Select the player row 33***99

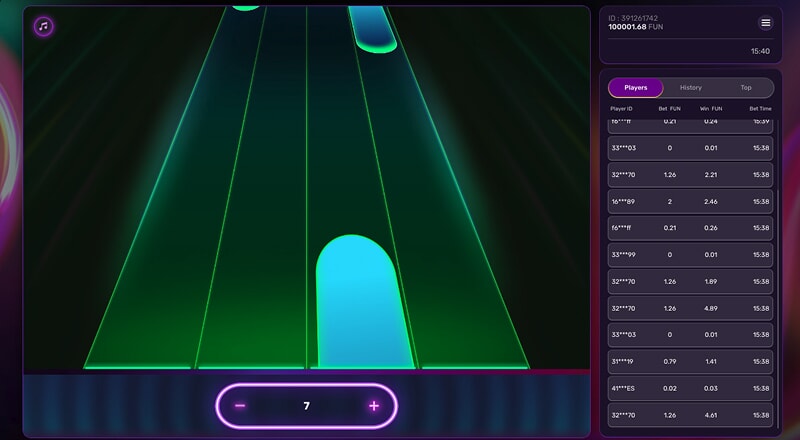(690, 255)
